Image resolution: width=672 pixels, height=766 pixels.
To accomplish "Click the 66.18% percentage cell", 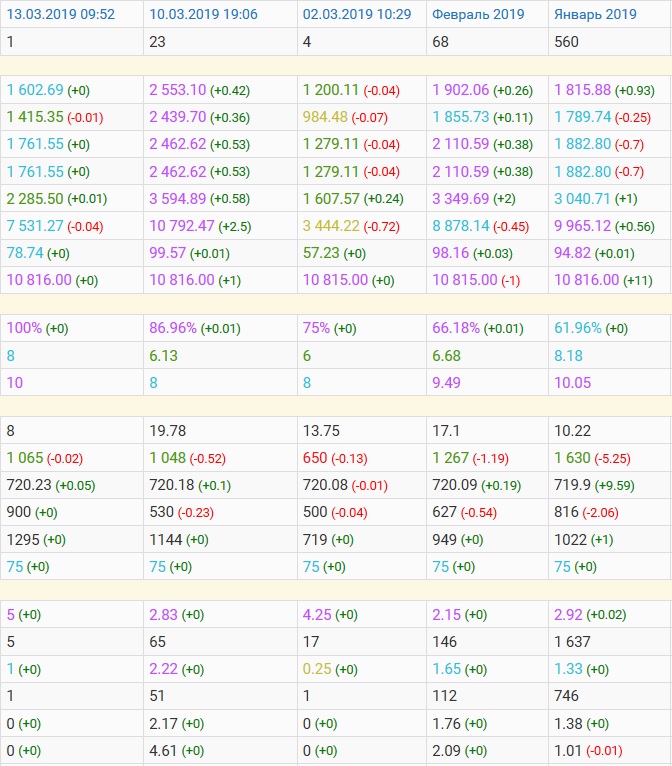I will (456, 328).
